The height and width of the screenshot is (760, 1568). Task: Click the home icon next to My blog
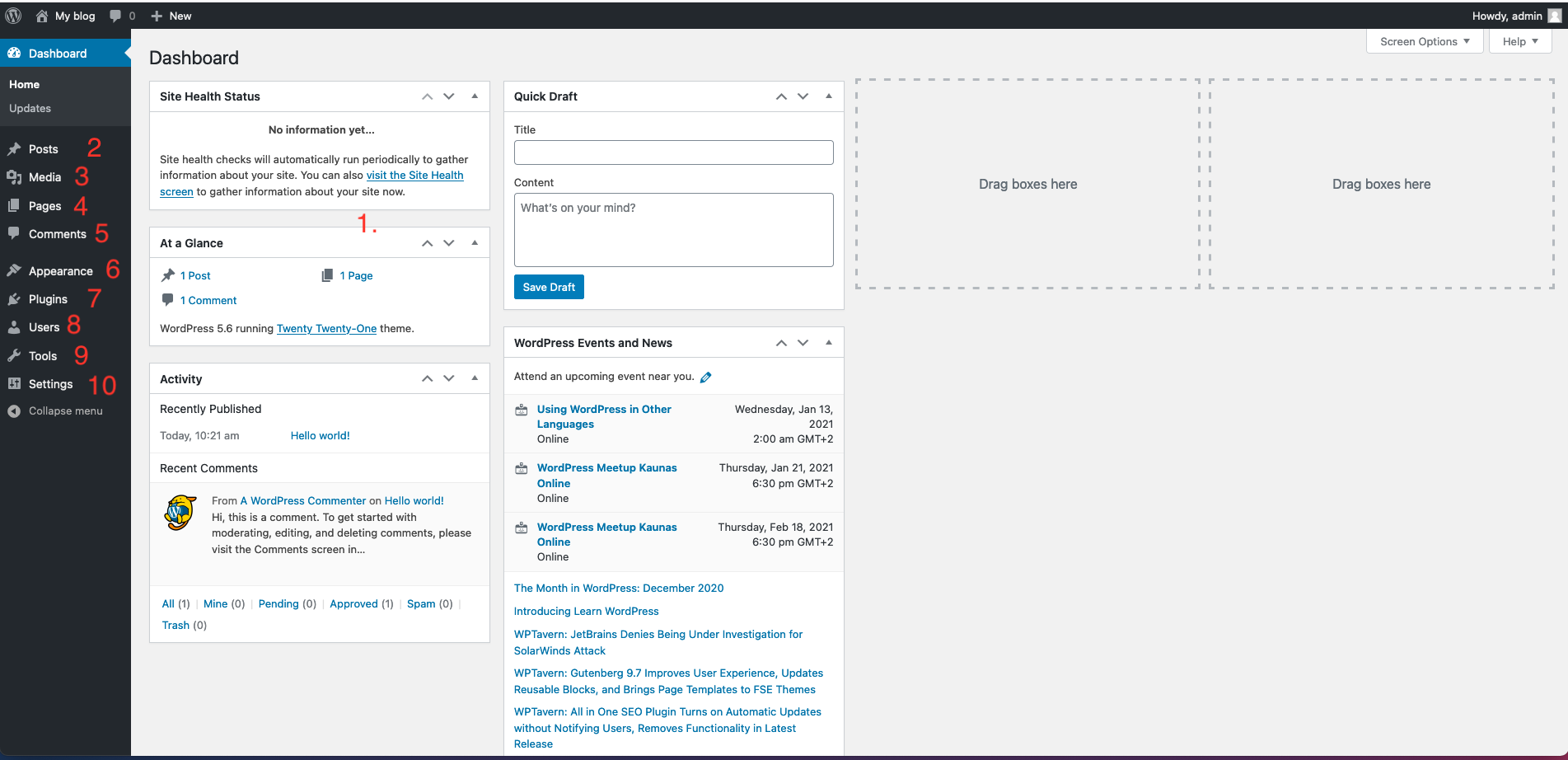point(41,16)
